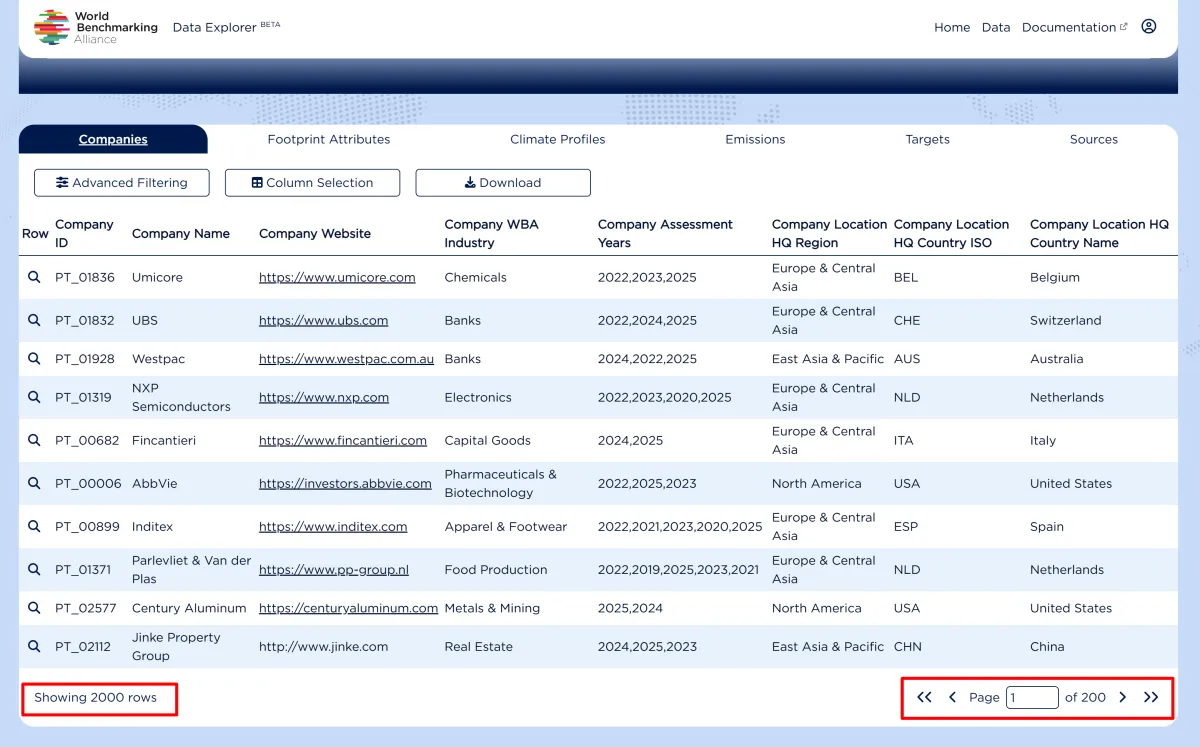
Task: Click inside the page number input field
Action: coord(1032,697)
